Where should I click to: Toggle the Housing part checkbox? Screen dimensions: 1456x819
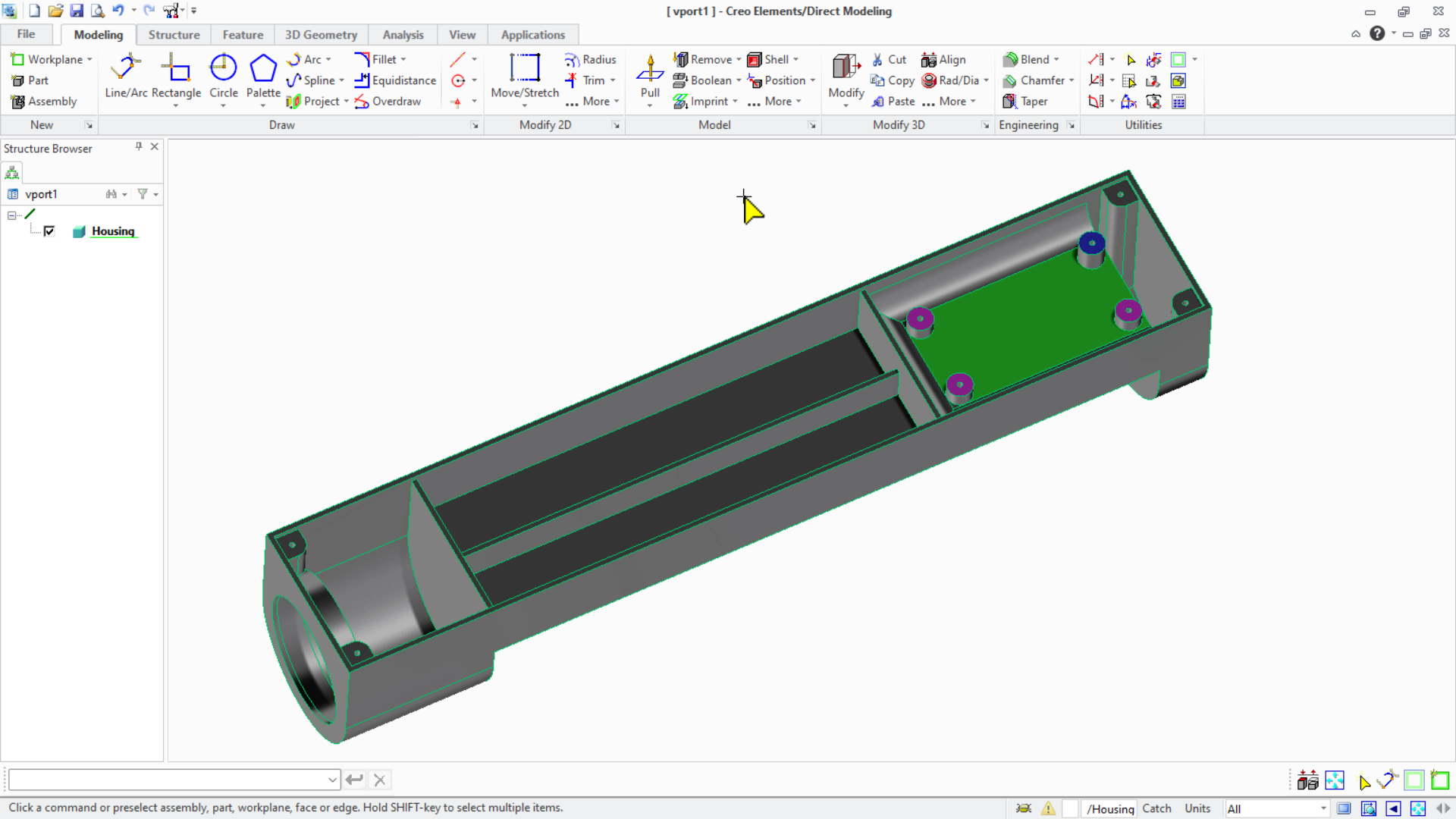[49, 231]
